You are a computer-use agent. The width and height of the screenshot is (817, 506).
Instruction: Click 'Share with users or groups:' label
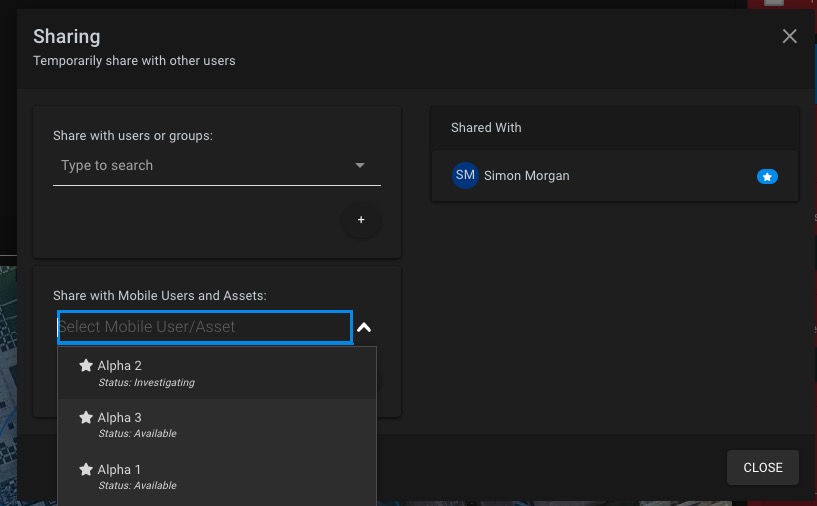[x=133, y=135]
